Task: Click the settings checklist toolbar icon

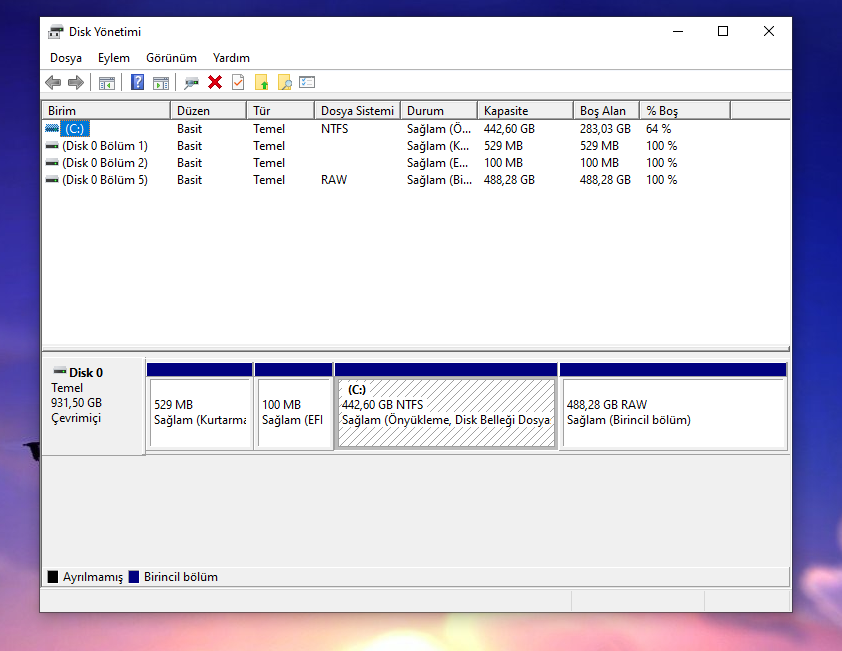Action: (308, 82)
